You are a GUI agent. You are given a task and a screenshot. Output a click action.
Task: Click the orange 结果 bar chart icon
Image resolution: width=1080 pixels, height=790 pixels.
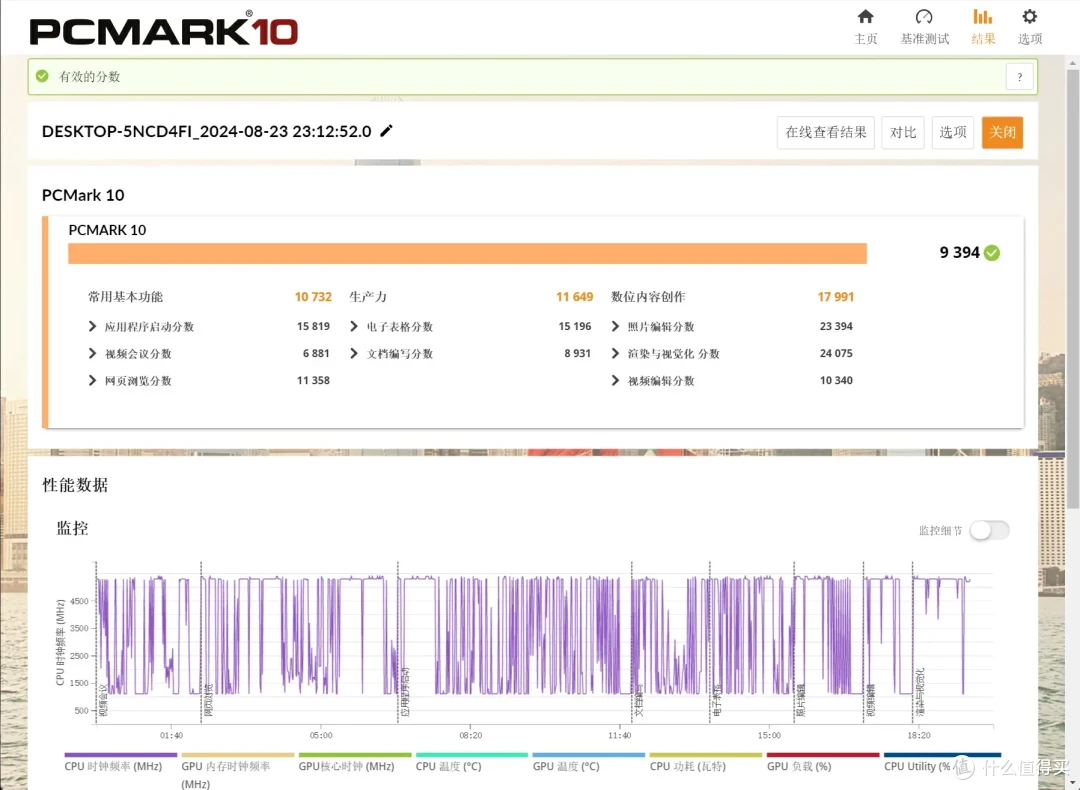point(982,26)
